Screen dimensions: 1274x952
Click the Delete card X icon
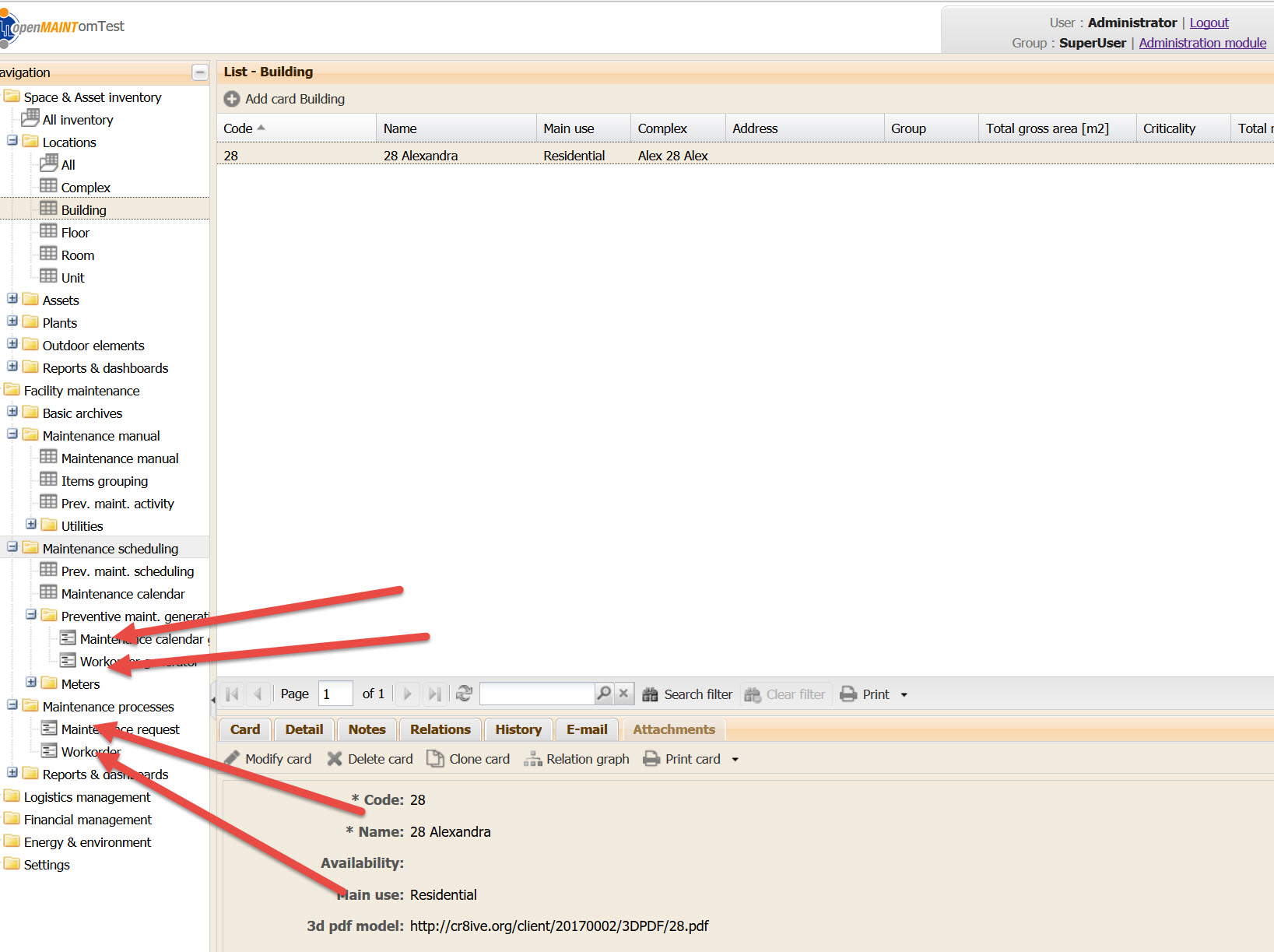[335, 758]
